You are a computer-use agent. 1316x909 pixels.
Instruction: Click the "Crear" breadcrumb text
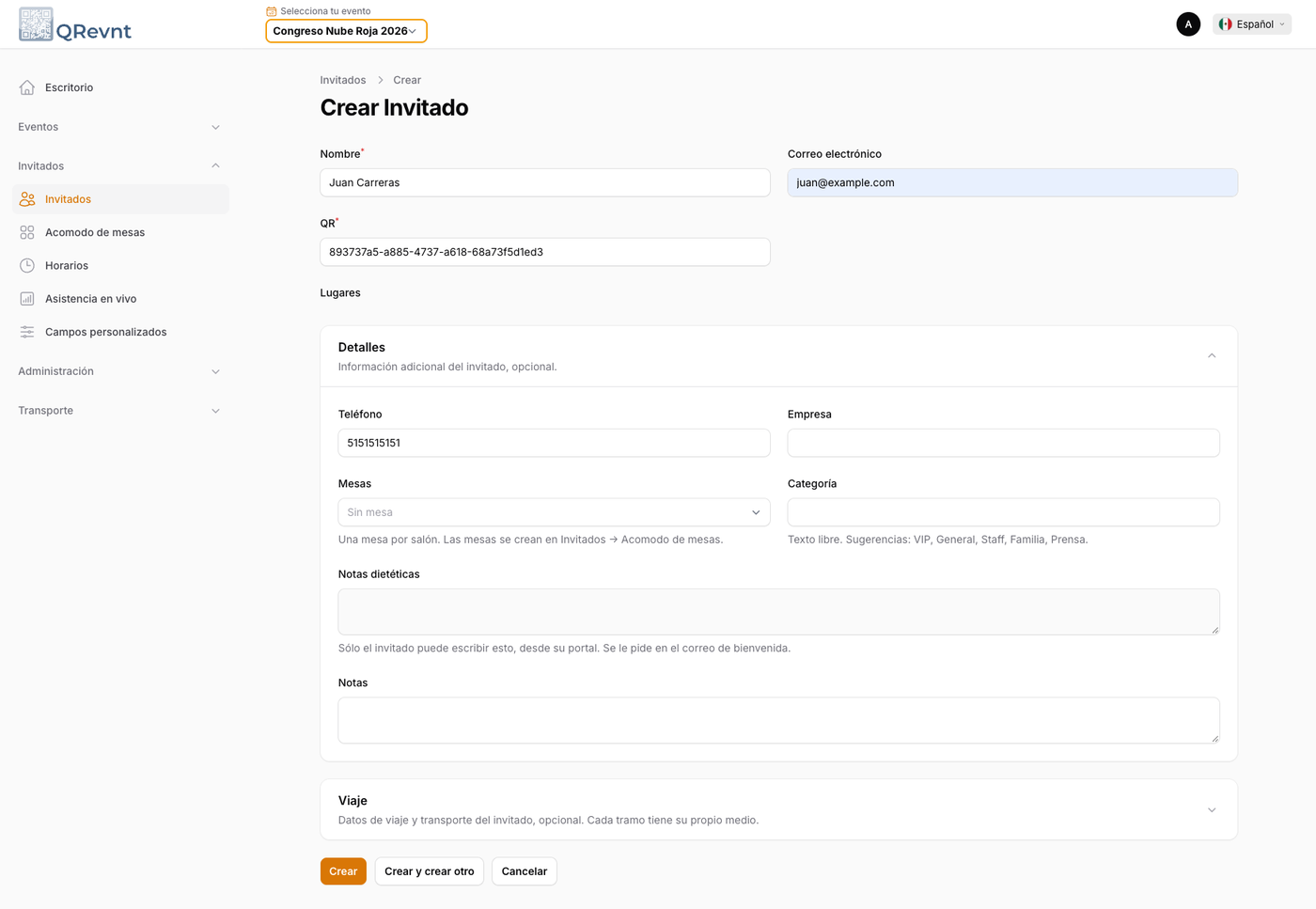click(407, 80)
